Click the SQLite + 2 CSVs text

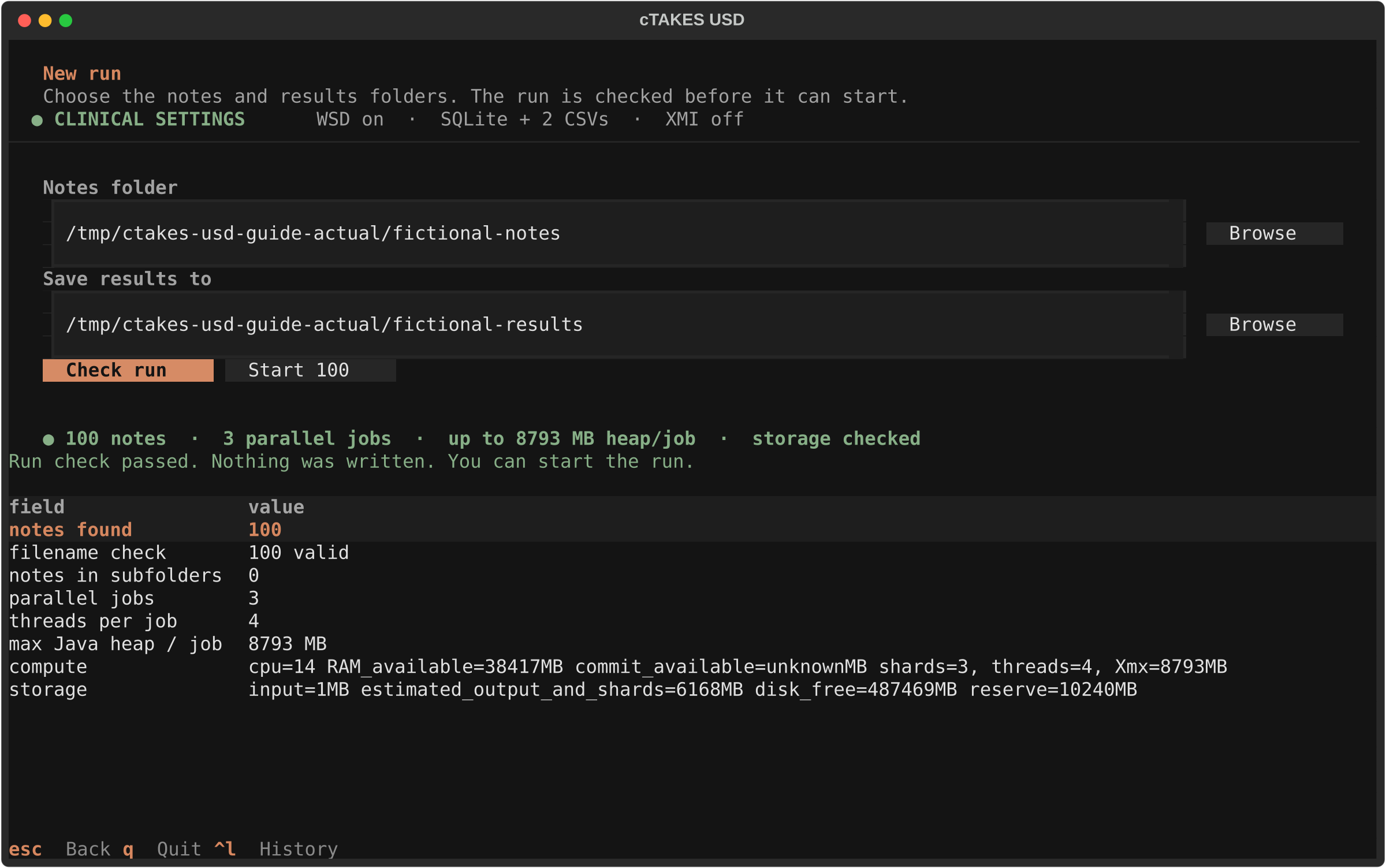coord(524,120)
